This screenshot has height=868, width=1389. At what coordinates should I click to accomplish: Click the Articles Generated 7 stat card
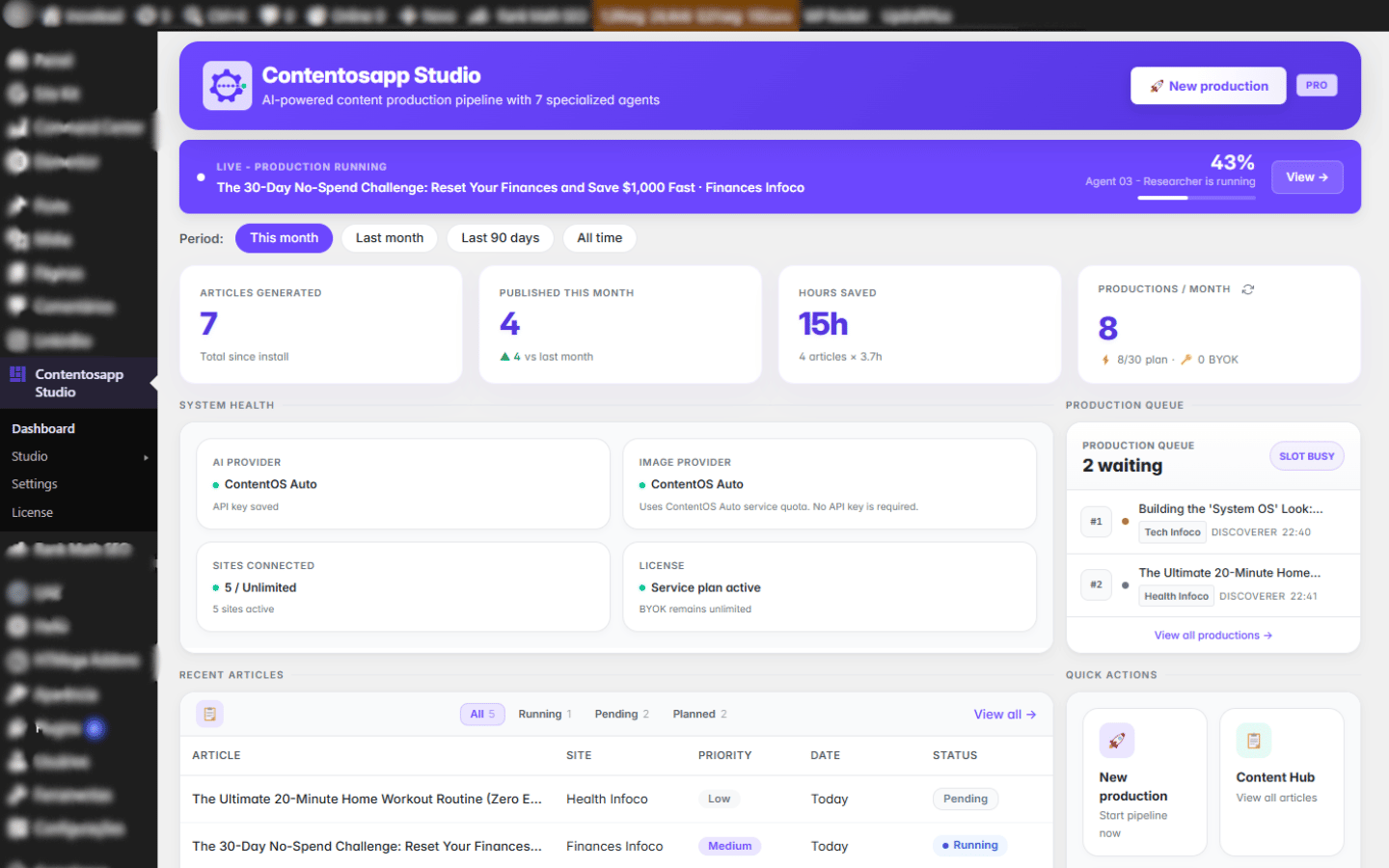click(321, 325)
